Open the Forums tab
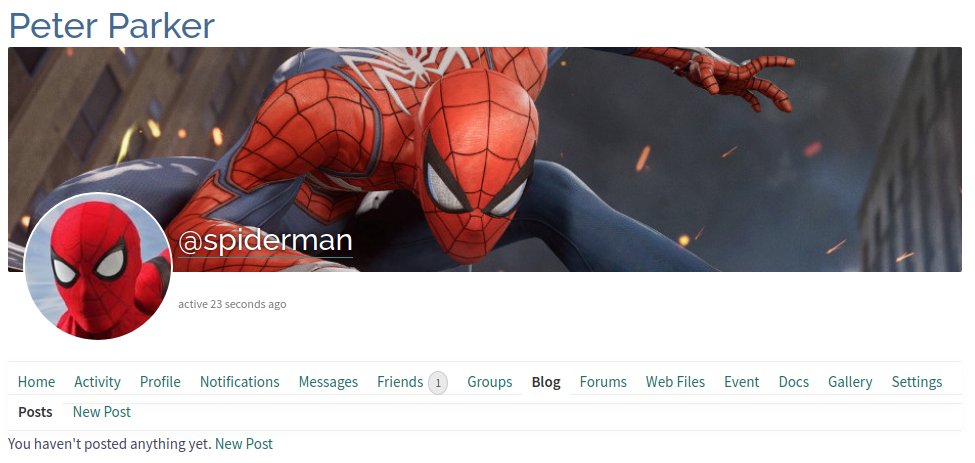This screenshot has width=975, height=463. 603,382
